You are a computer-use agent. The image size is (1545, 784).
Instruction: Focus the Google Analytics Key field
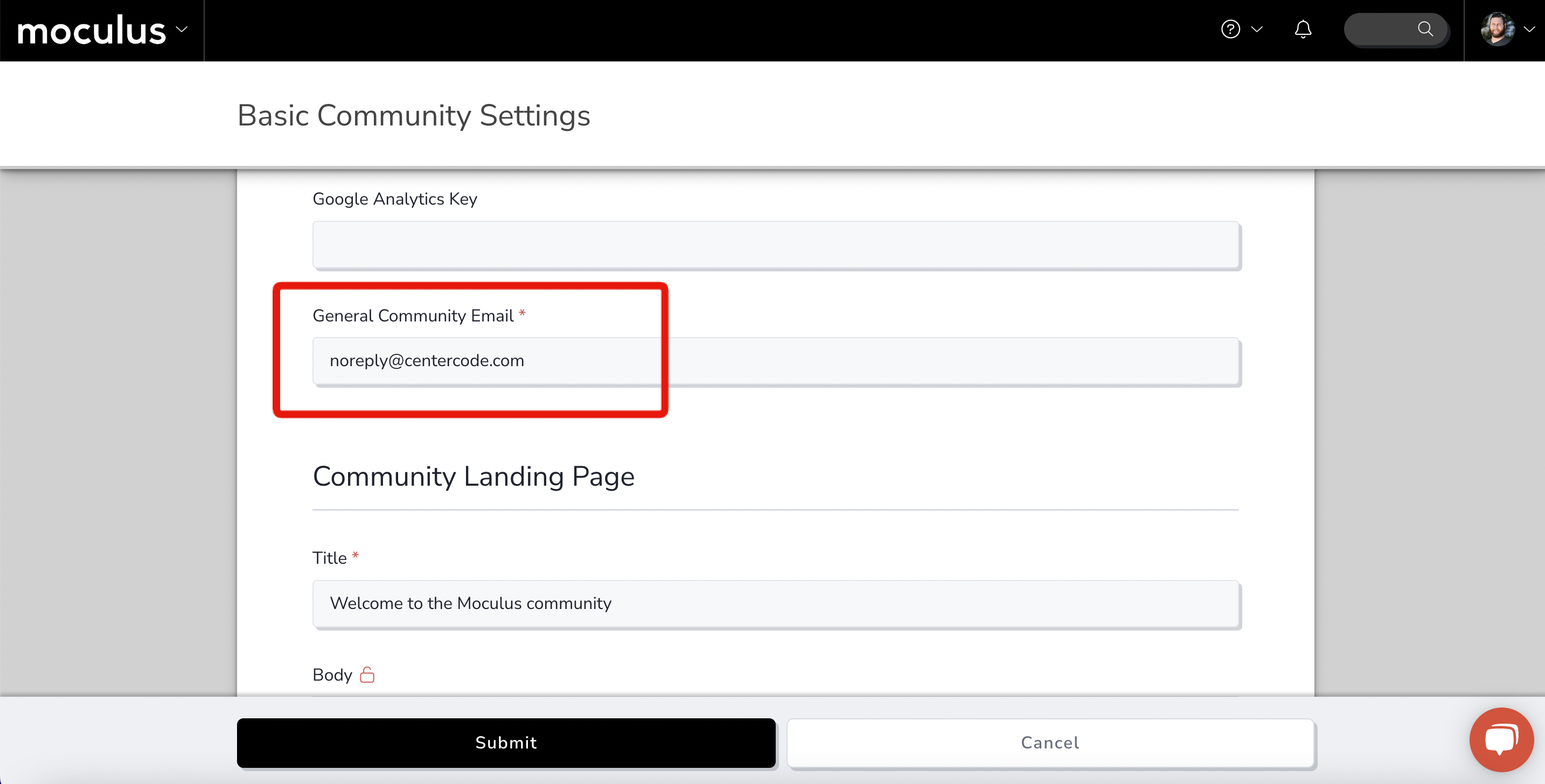coord(776,245)
